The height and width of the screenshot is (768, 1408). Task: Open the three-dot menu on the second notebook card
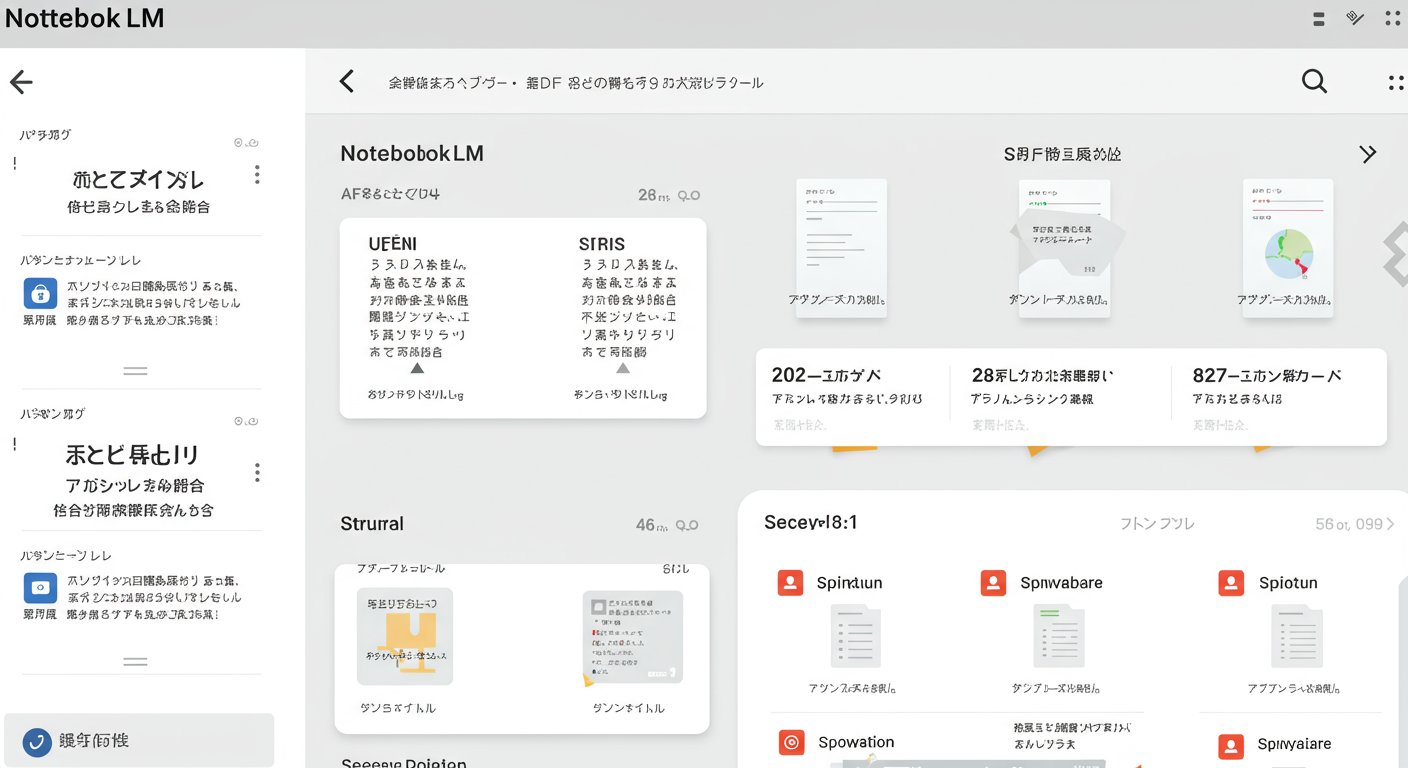[x=257, y=471]
